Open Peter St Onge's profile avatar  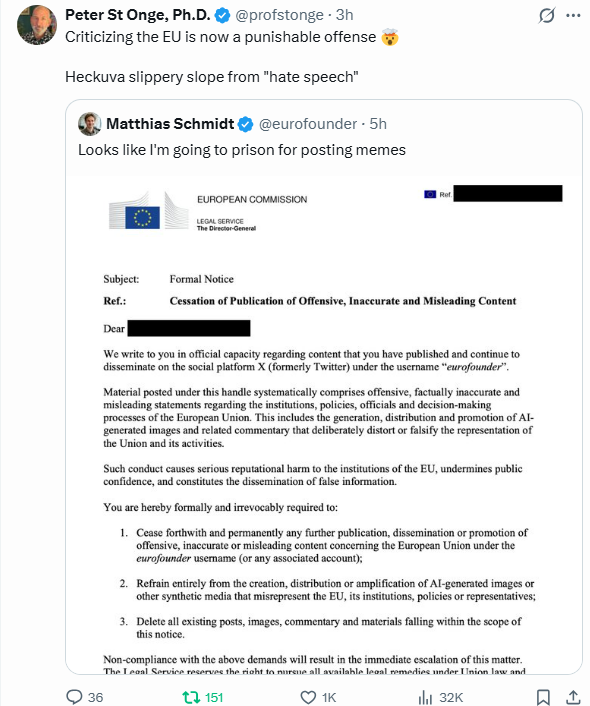coord(37,25)
